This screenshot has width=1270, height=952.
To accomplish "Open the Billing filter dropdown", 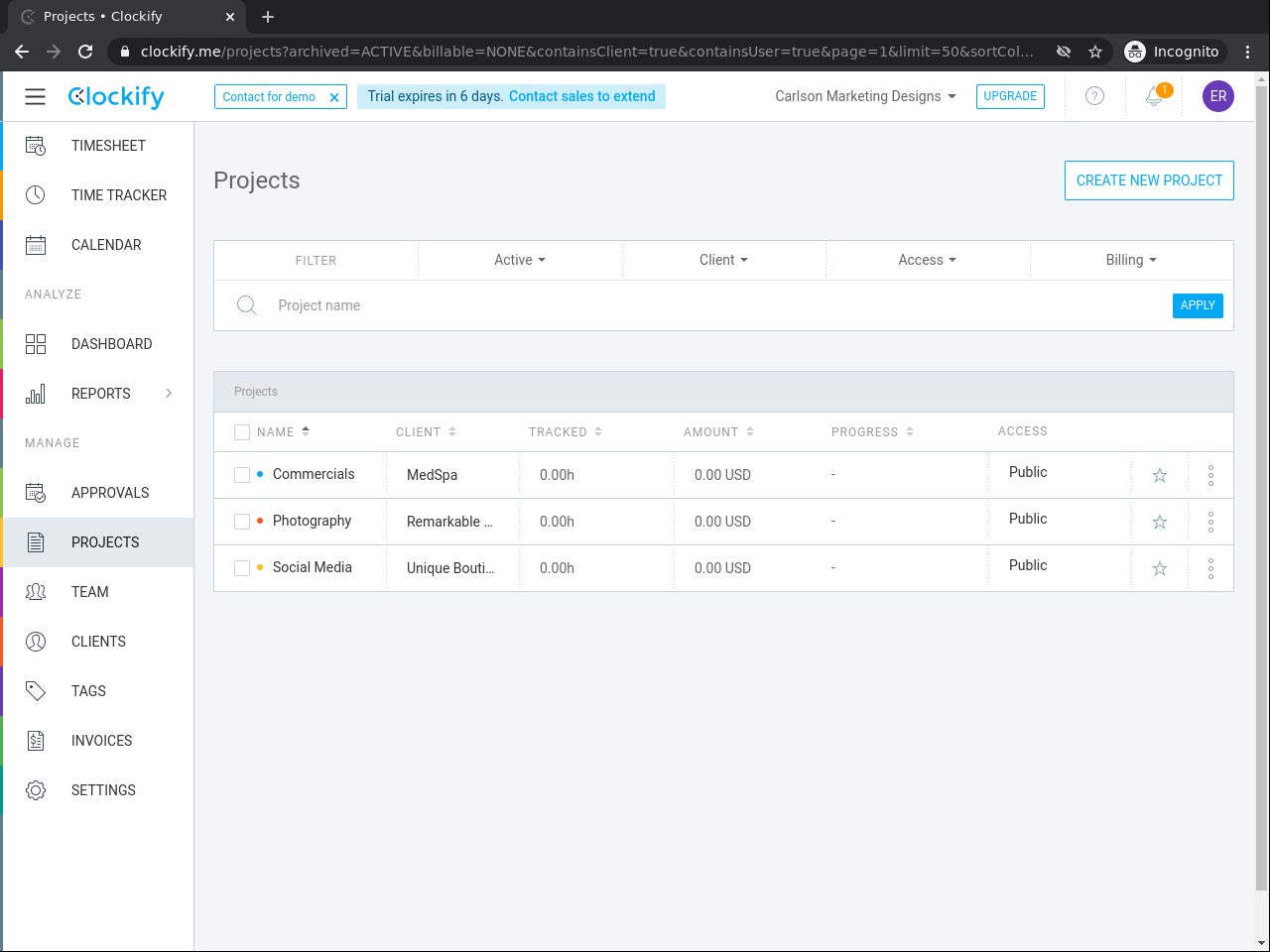I will point(1131,260).
